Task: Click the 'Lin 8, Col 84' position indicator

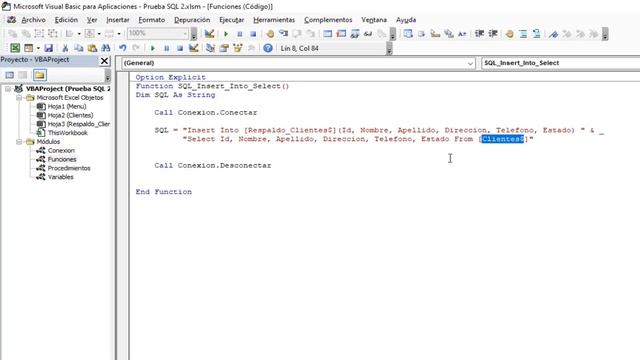Action: [x=299, y=49]
